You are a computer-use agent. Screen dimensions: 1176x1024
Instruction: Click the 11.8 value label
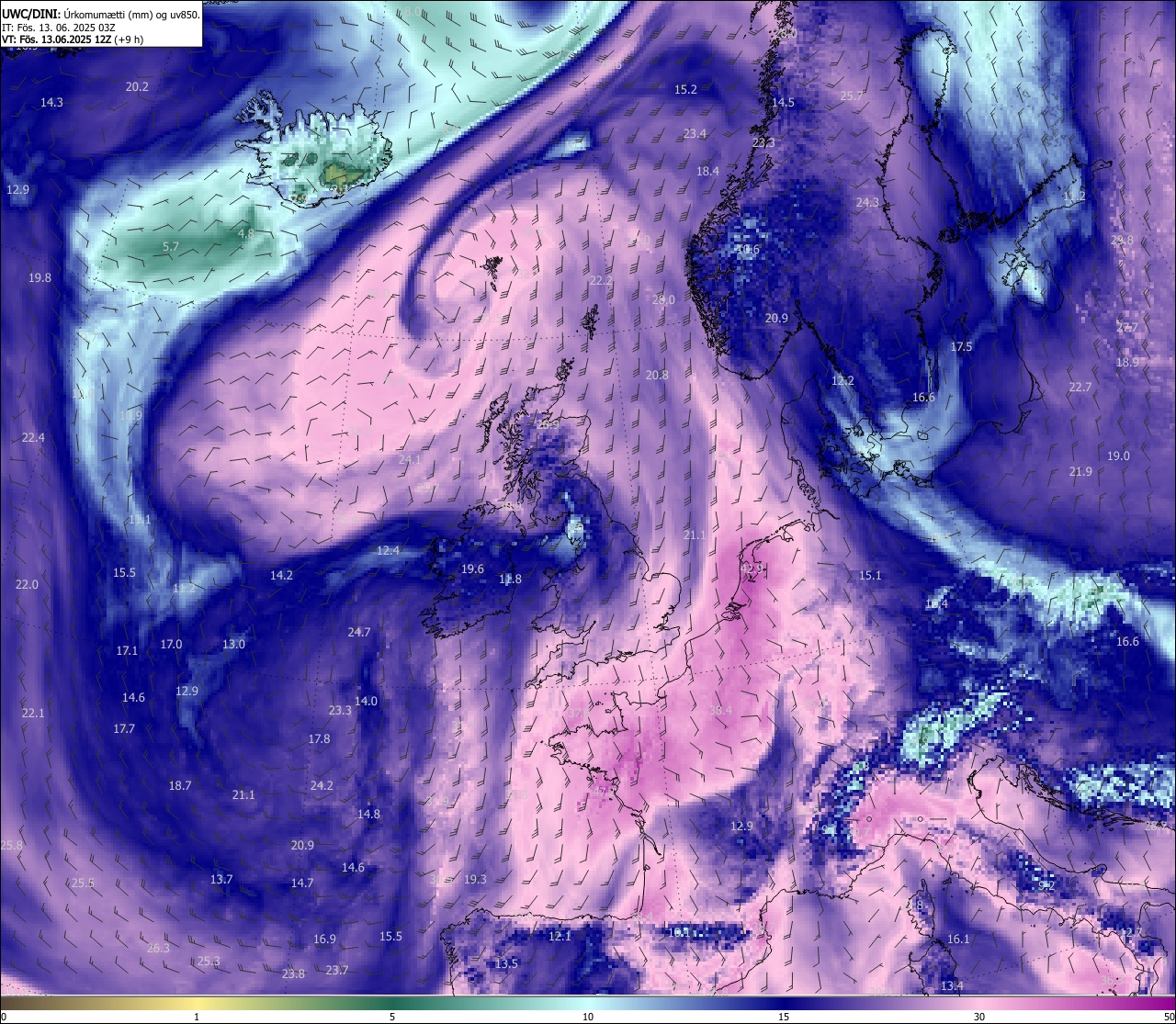click(510, 579)
